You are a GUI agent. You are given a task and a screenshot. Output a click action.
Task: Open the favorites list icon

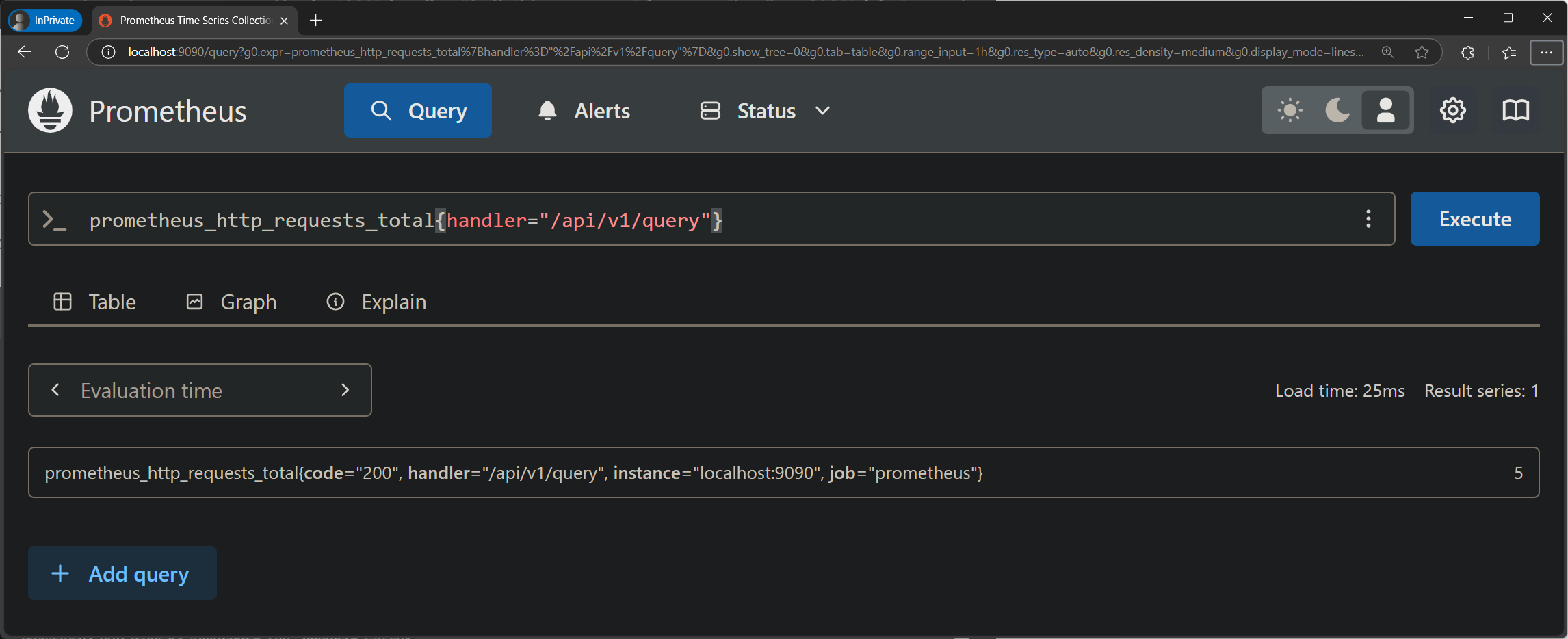pos(1509,52)
